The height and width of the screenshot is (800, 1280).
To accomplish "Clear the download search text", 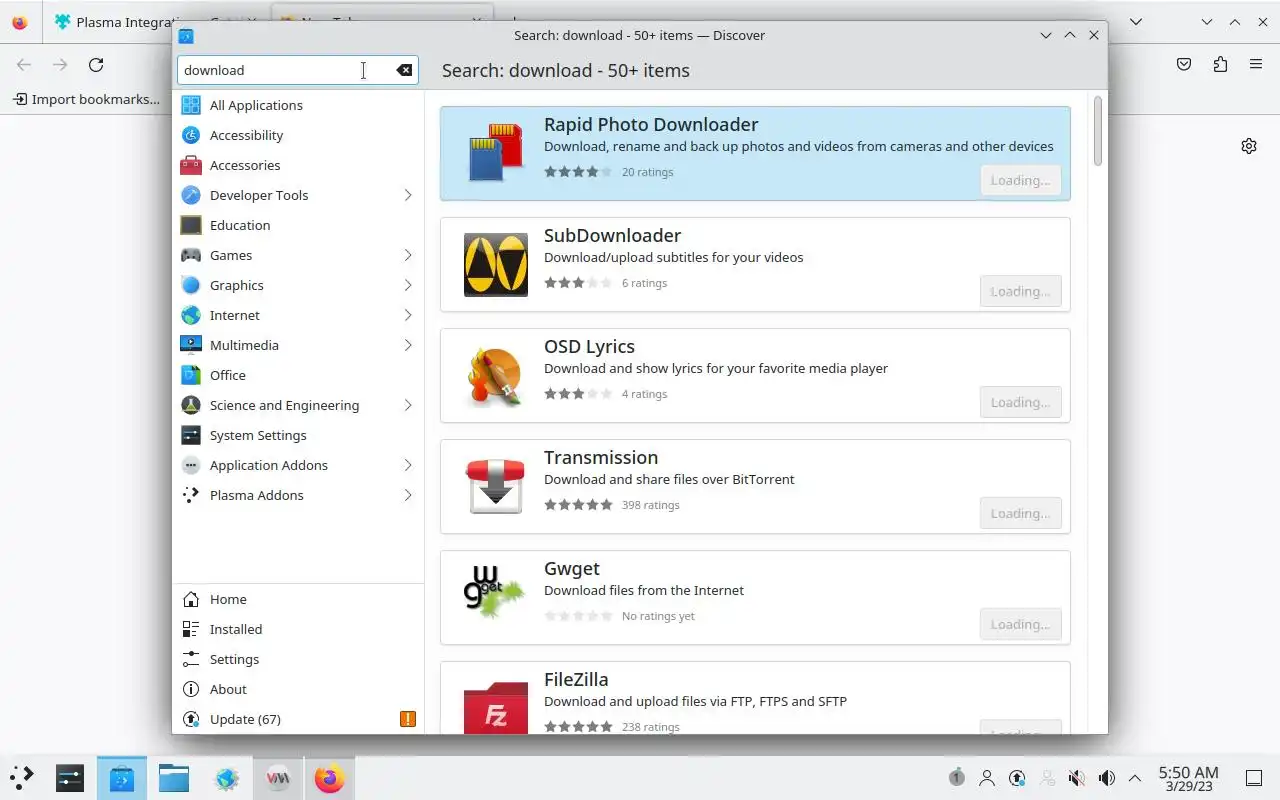I will pyautogui.click(x=404, y=70).
